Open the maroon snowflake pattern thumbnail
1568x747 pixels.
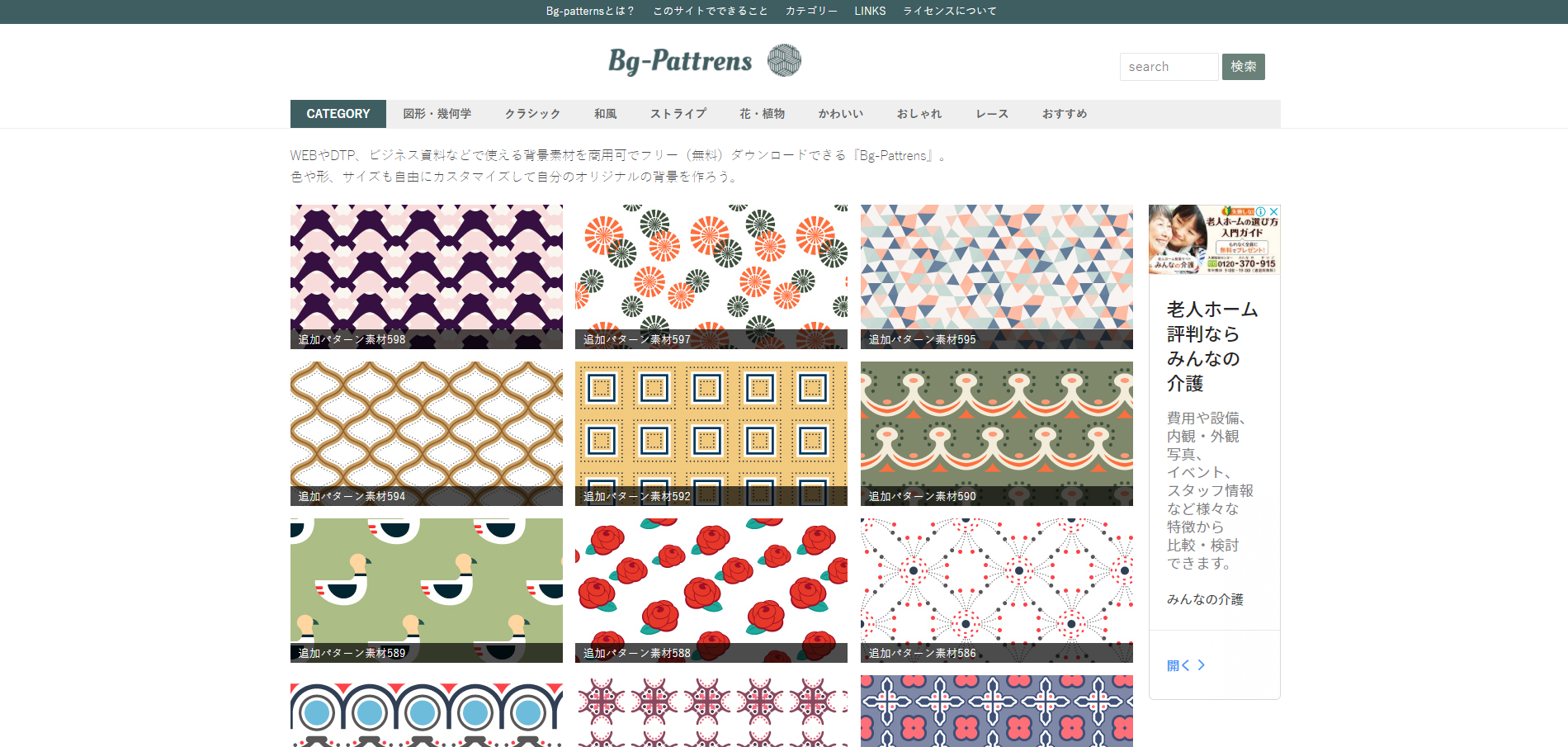pos(711,712)
